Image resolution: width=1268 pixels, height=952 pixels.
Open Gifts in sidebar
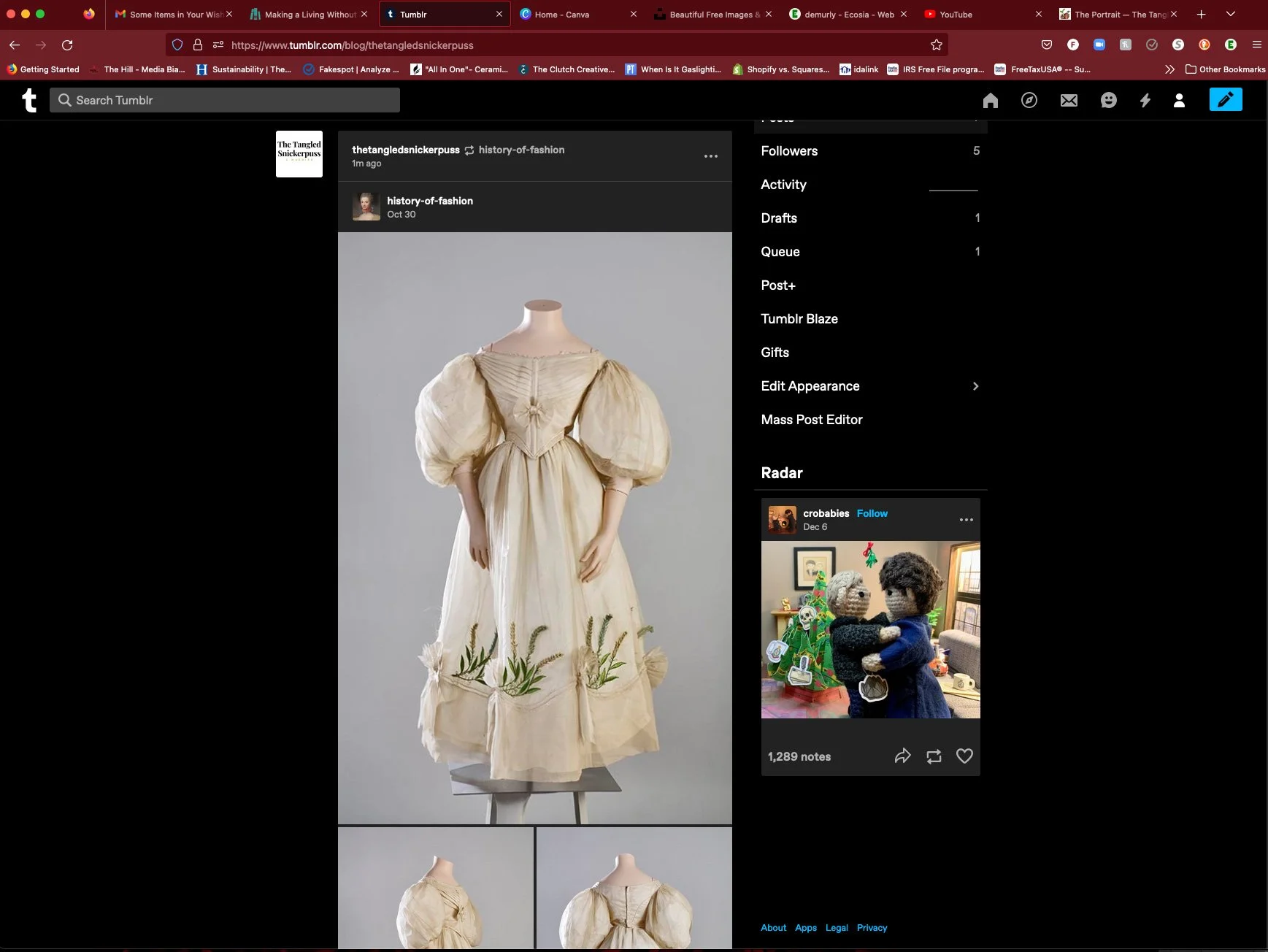pos(870,353)
